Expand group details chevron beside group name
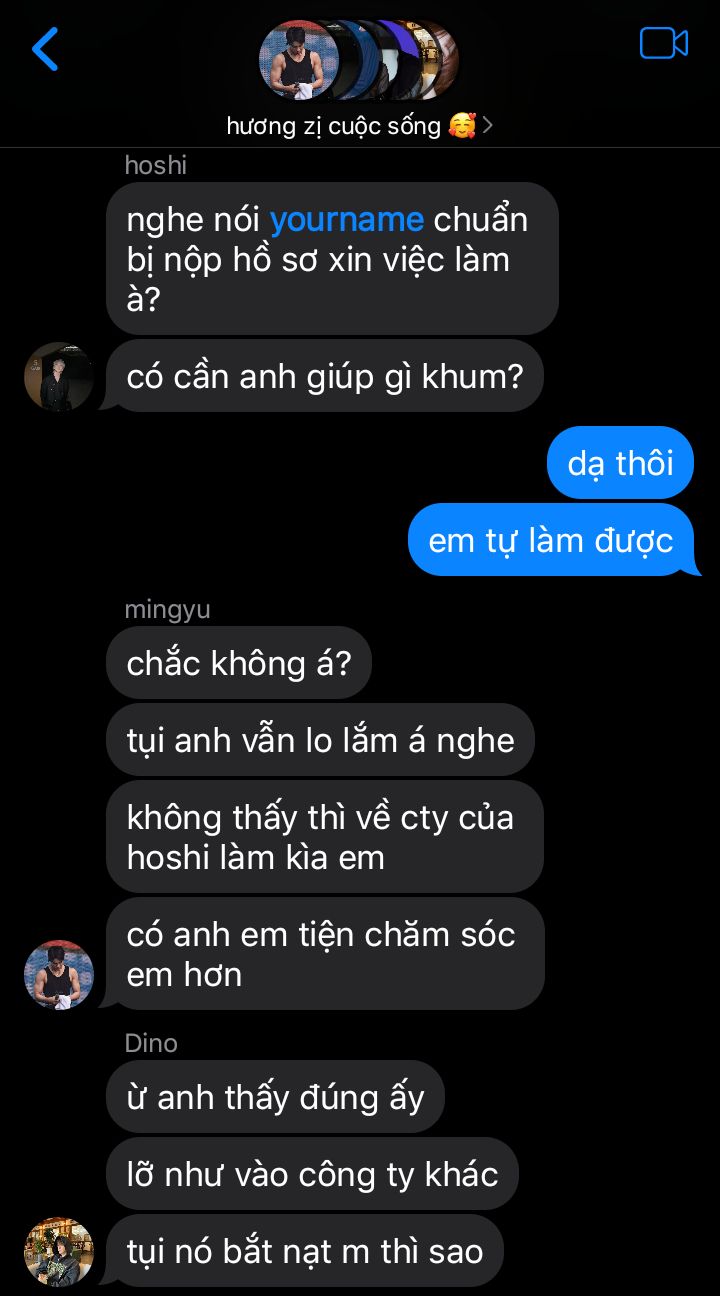This screenshot has width=720, height=1296. coord(487,126)
